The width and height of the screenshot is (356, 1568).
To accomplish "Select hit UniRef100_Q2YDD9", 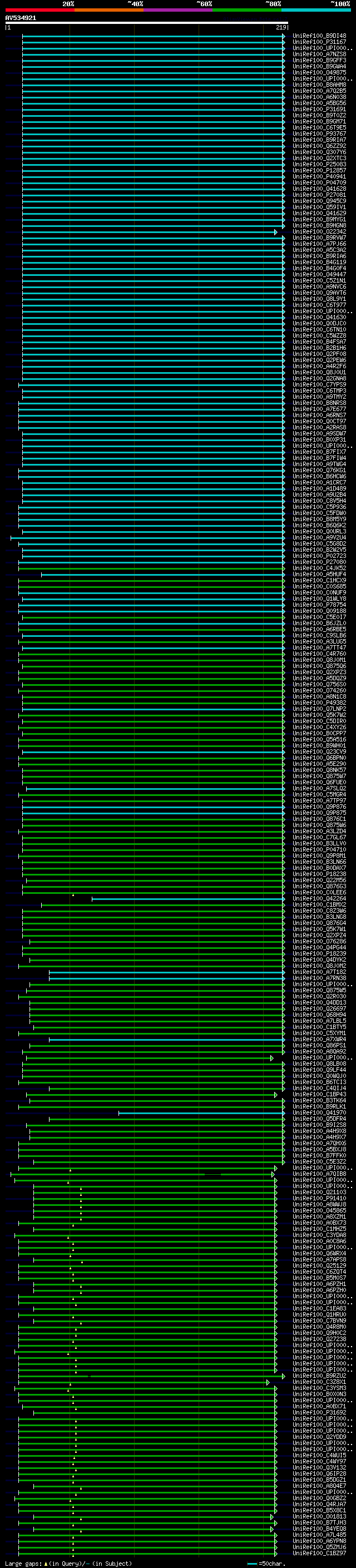I will tap(319, 1437).
